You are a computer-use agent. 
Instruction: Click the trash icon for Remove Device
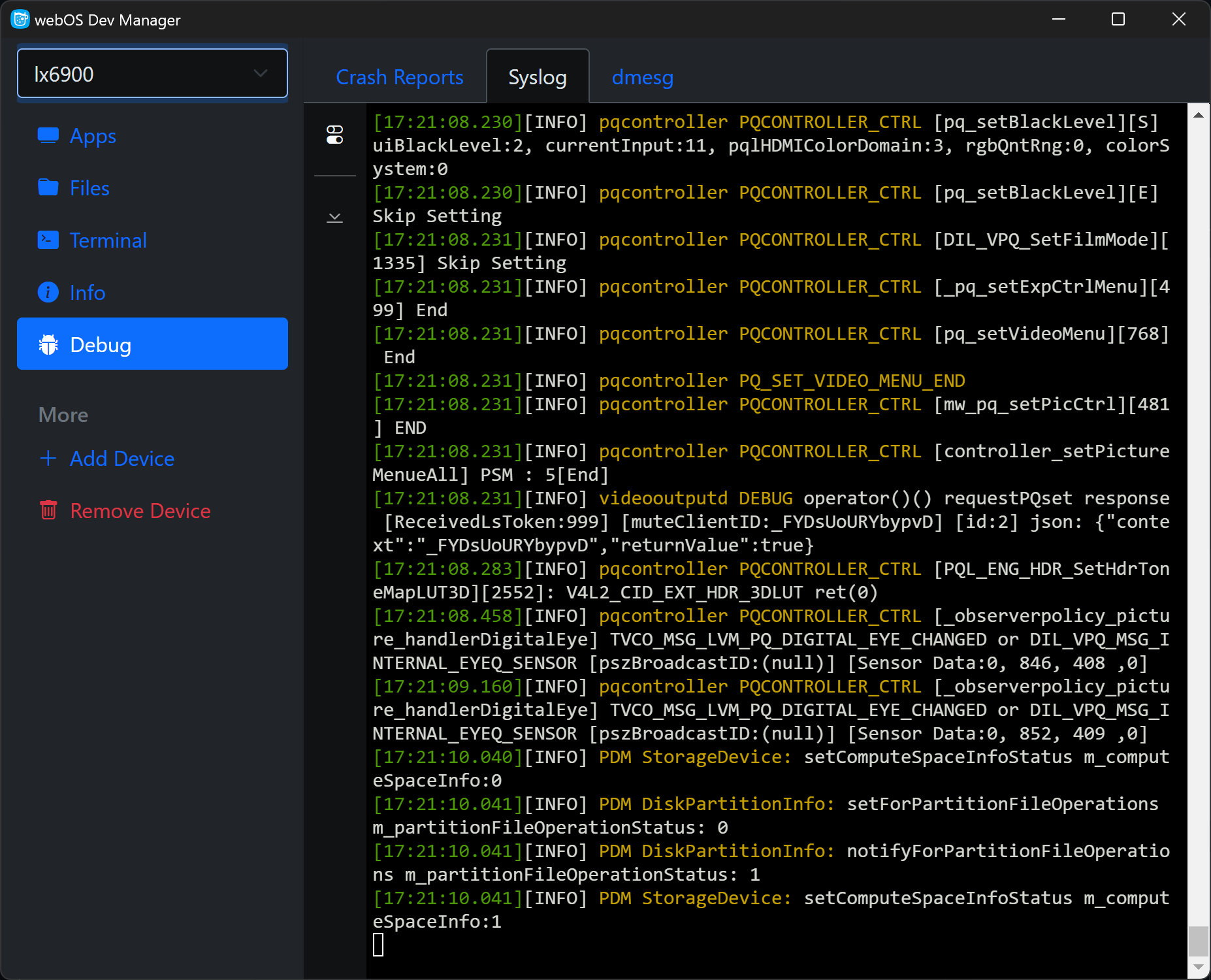click(x=48, y=510)
